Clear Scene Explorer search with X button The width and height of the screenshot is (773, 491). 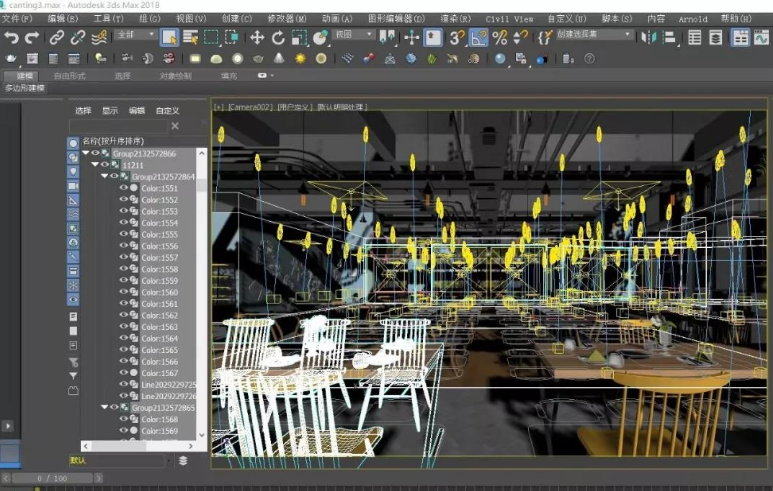(175, 126)
